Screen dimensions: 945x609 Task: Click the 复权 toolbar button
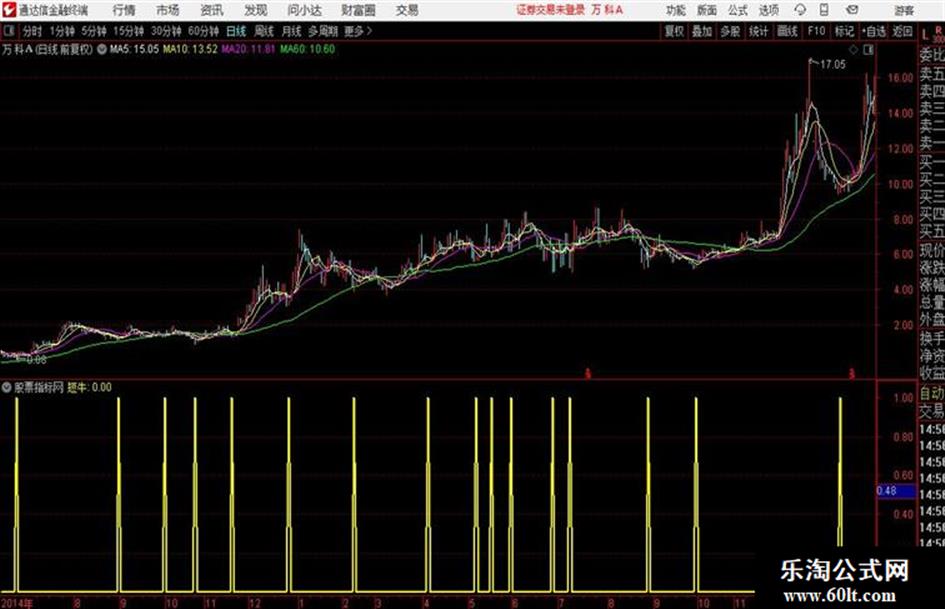point(674,31)
